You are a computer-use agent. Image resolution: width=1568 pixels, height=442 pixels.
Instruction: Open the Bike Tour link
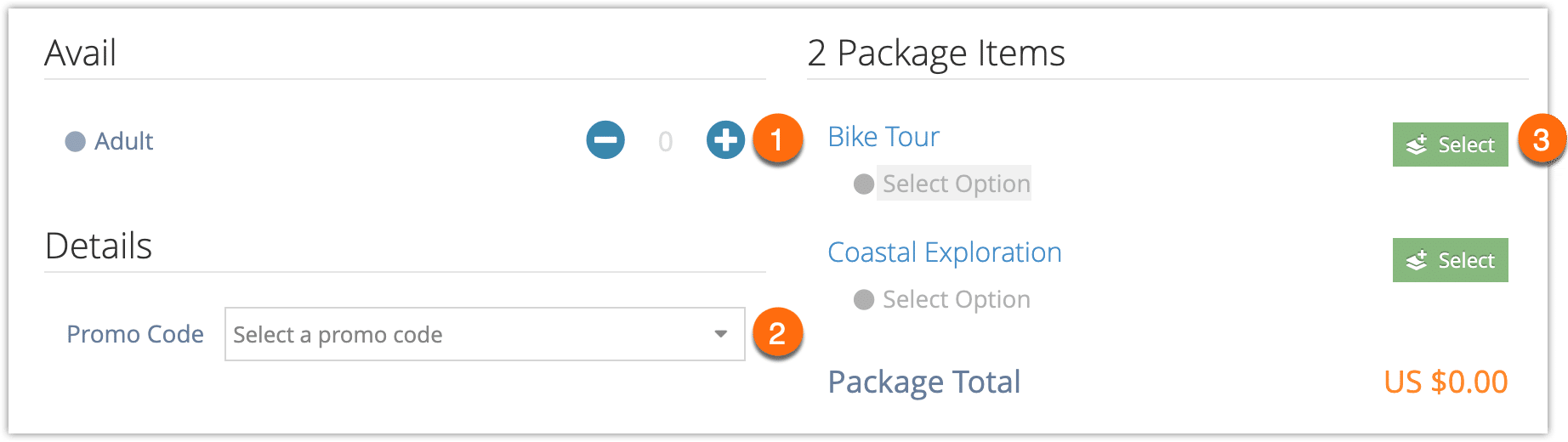click(x=883, y=136)
